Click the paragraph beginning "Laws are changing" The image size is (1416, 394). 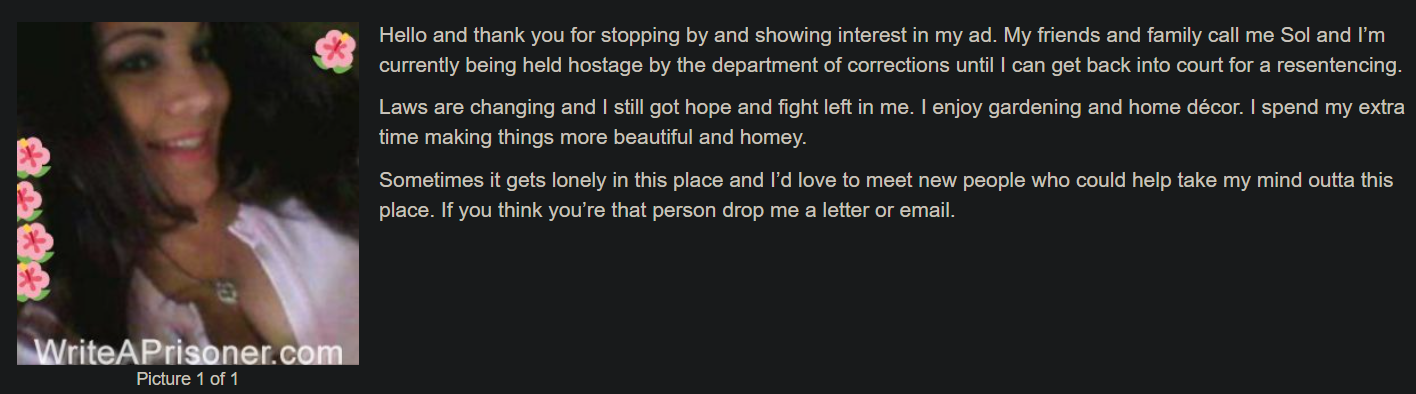point(892,121)
